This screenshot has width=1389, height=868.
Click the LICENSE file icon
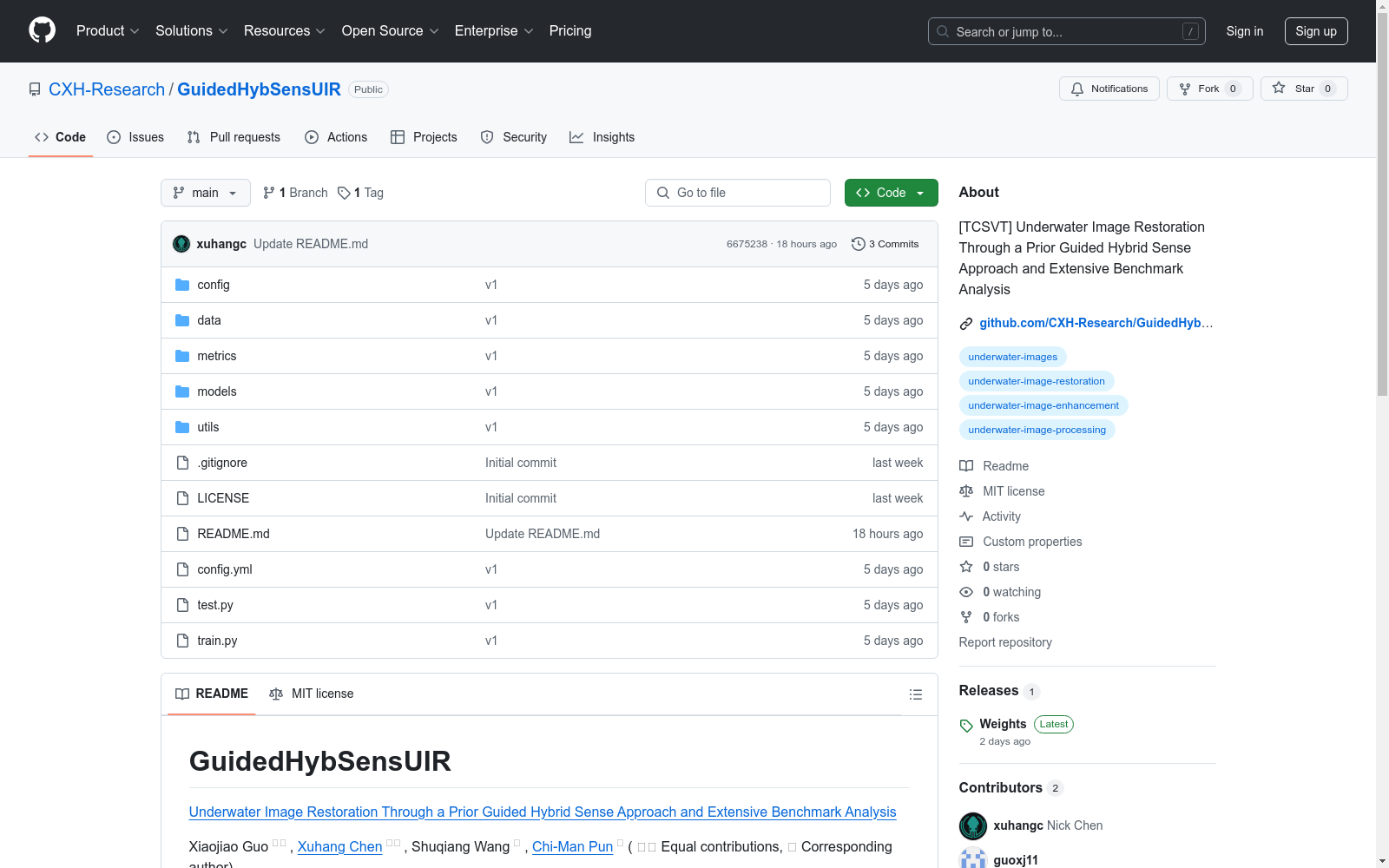pos(182,498)
